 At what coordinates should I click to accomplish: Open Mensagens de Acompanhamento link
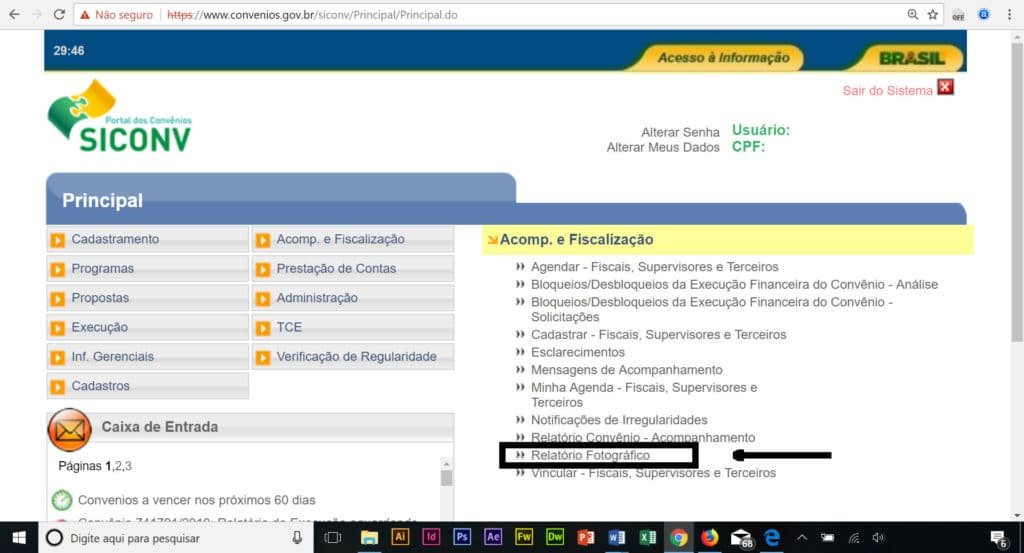click(x=626, y=370)
